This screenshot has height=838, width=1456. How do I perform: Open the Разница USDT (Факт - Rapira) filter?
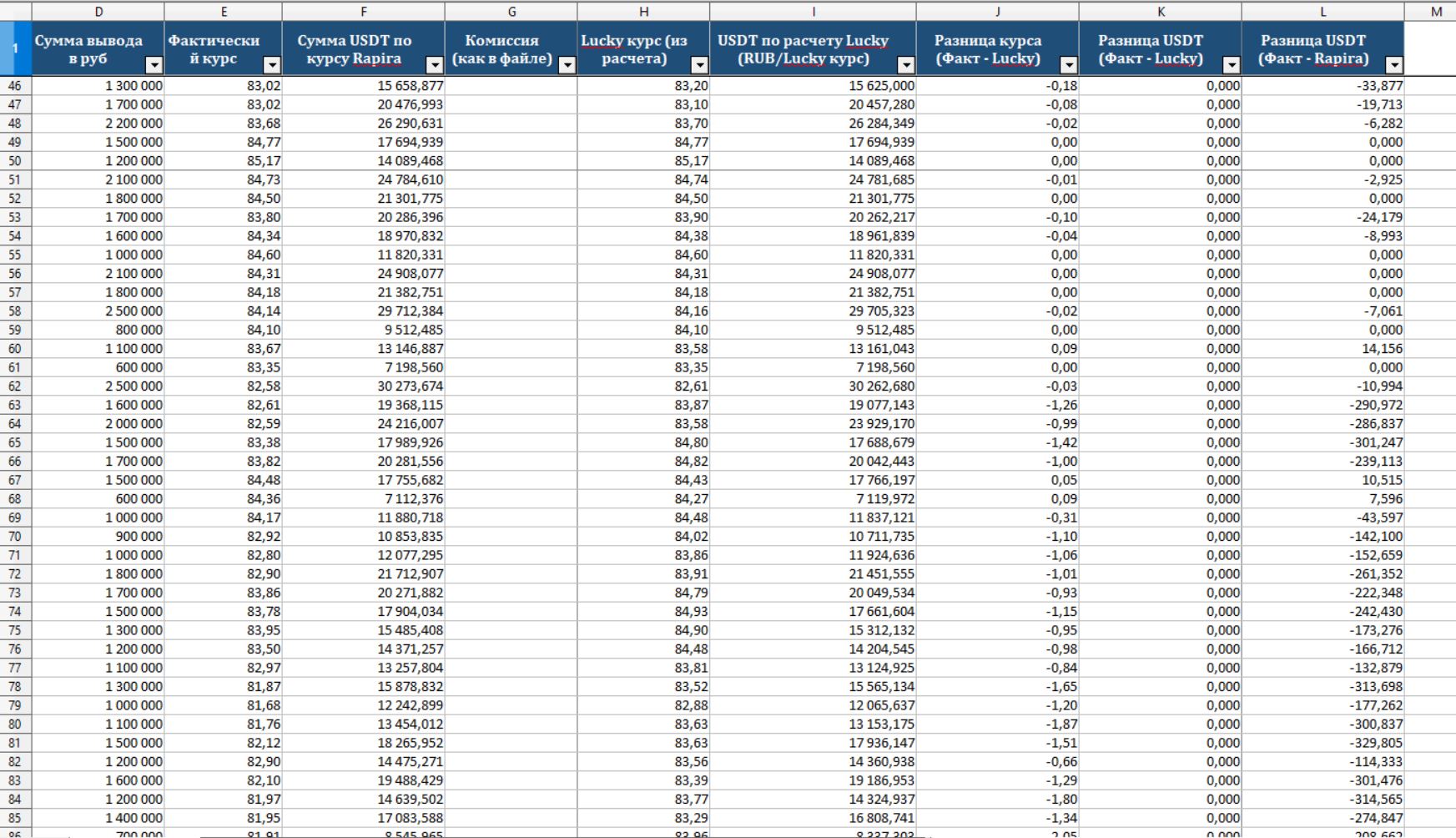click(1394, 65)
